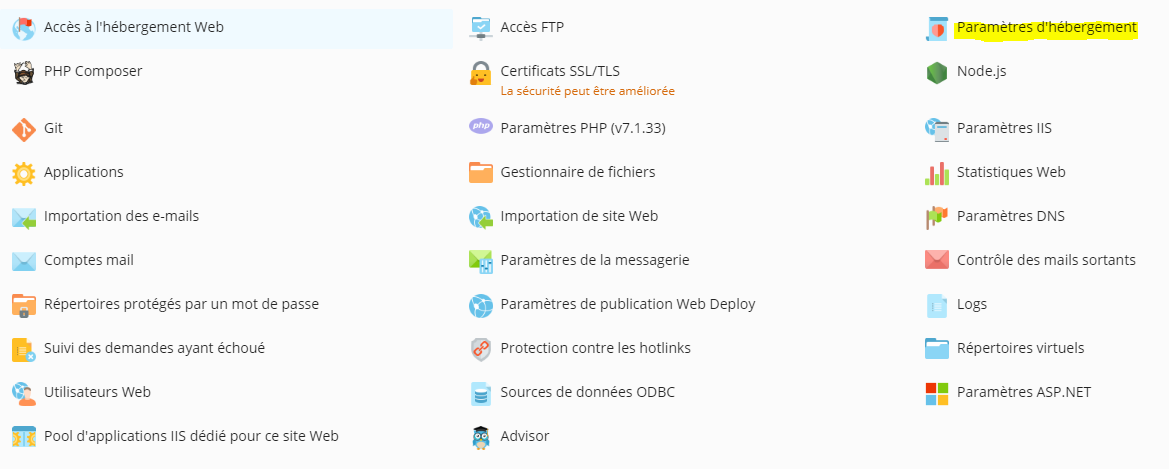The width and height of the screenshot is (1169, 469).
Task: Click the Git diamond icon
Action: click(x=24, y=129)
